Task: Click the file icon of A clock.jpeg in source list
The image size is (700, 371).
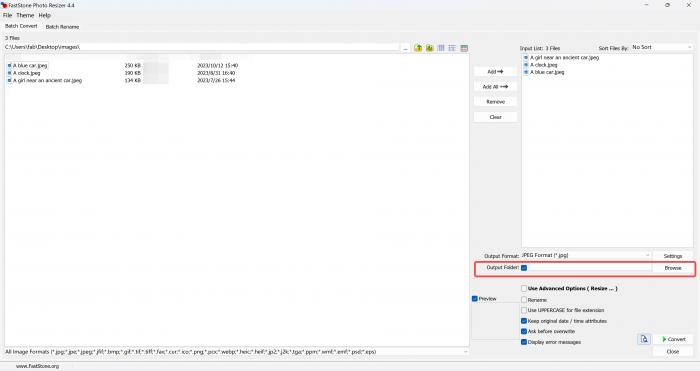Action: tap(9, 73)
